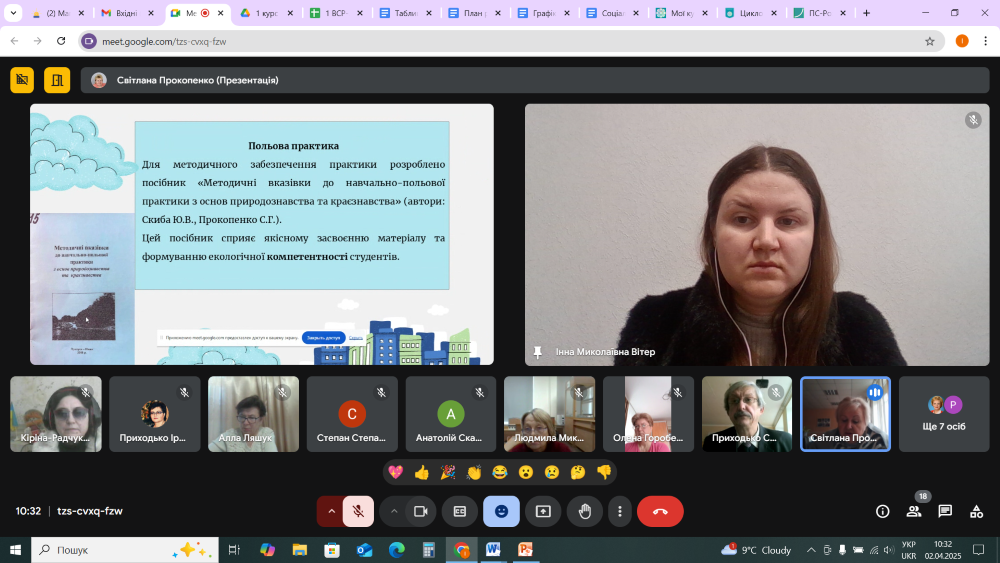This screenshot has height=563, width=1000.
Task: Switch to the '1 курс' Drive tab
Action: click(267, 13)
